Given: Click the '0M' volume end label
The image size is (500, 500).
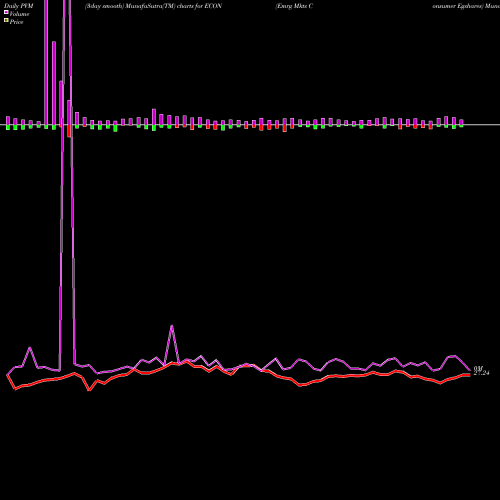Looking at the screenshot, I should (478, 368).
